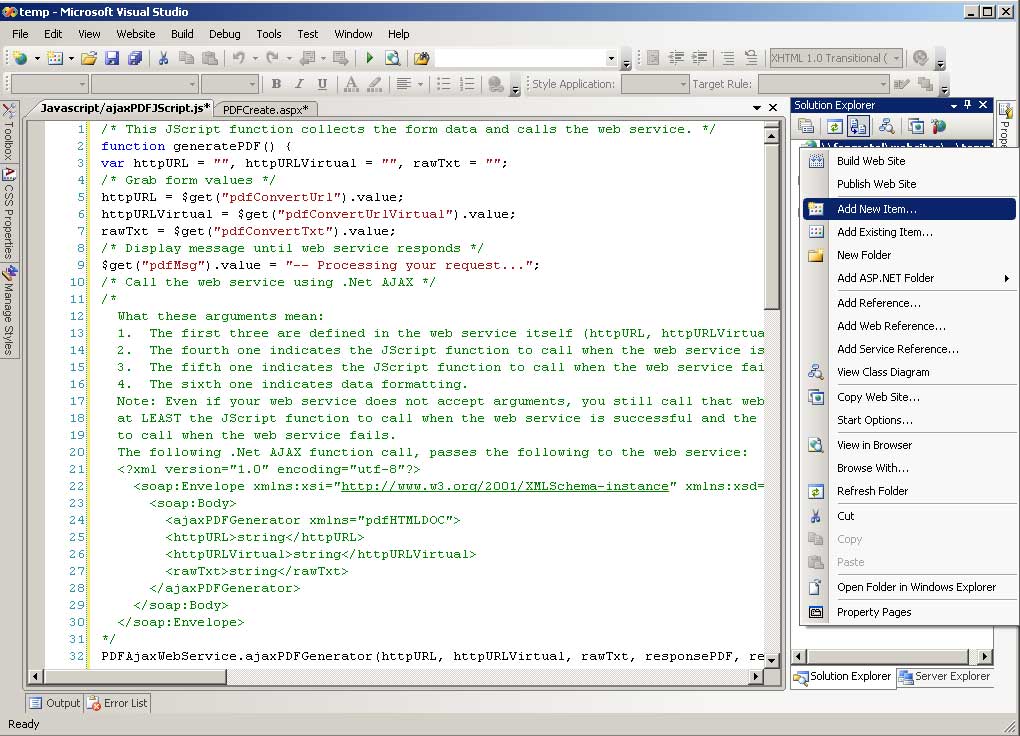Click the Save All icon

pyautogui.click(x=135, y=59)
